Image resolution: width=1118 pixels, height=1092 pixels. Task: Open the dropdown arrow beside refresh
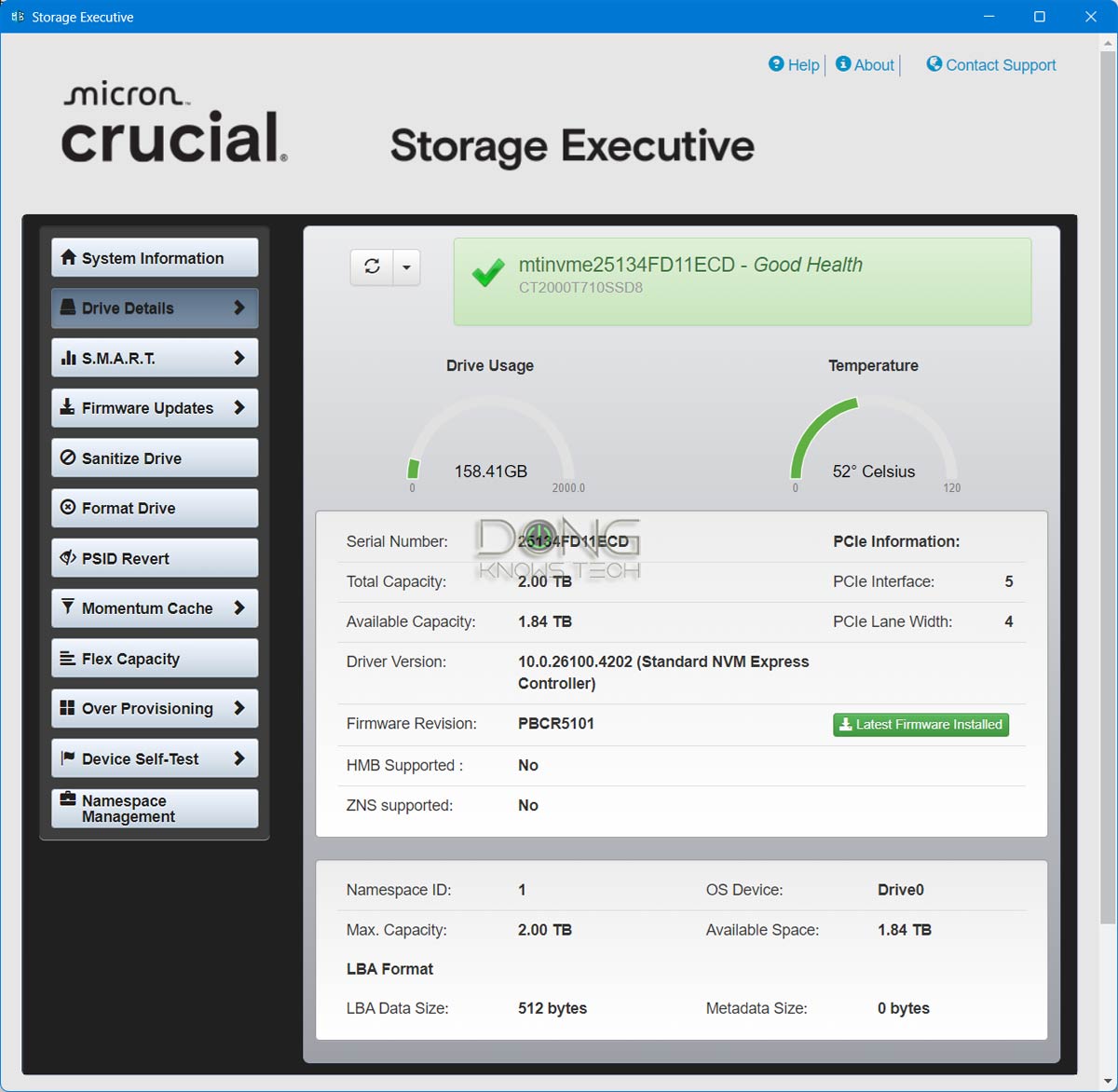click(x=406, y=266)
